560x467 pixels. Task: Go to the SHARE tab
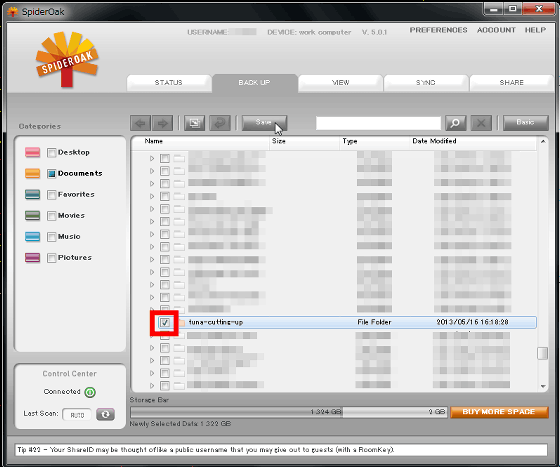[511, 83]
